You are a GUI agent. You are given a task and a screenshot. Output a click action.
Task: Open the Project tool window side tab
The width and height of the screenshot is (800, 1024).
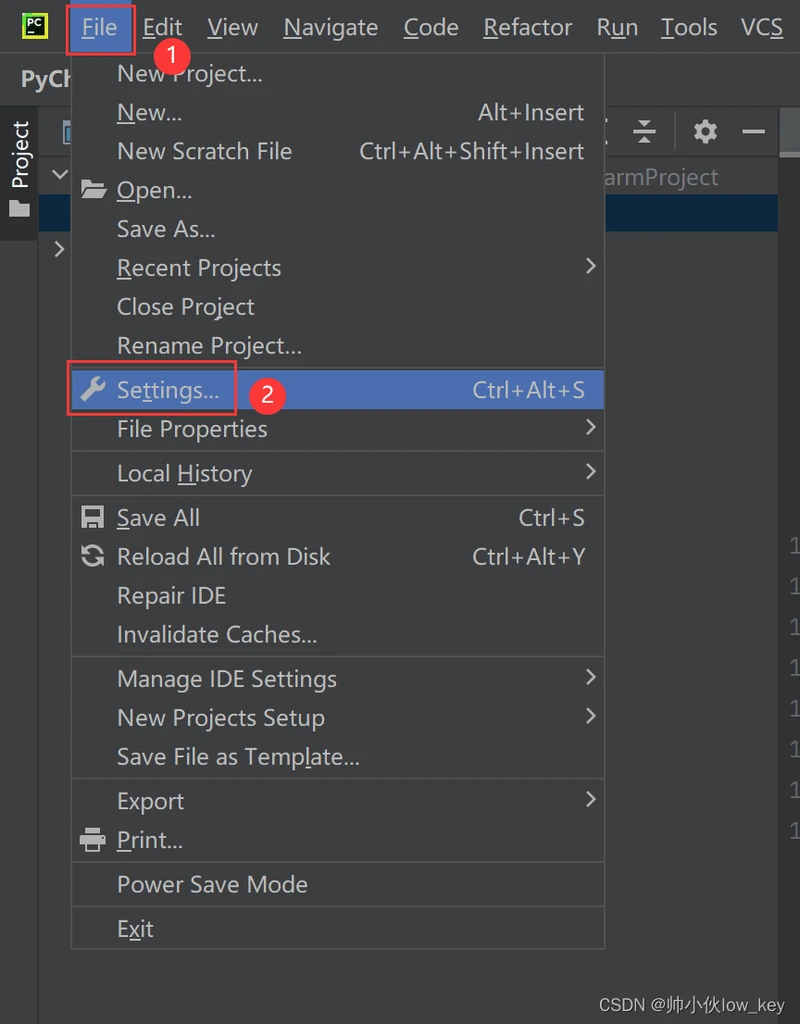19,172
